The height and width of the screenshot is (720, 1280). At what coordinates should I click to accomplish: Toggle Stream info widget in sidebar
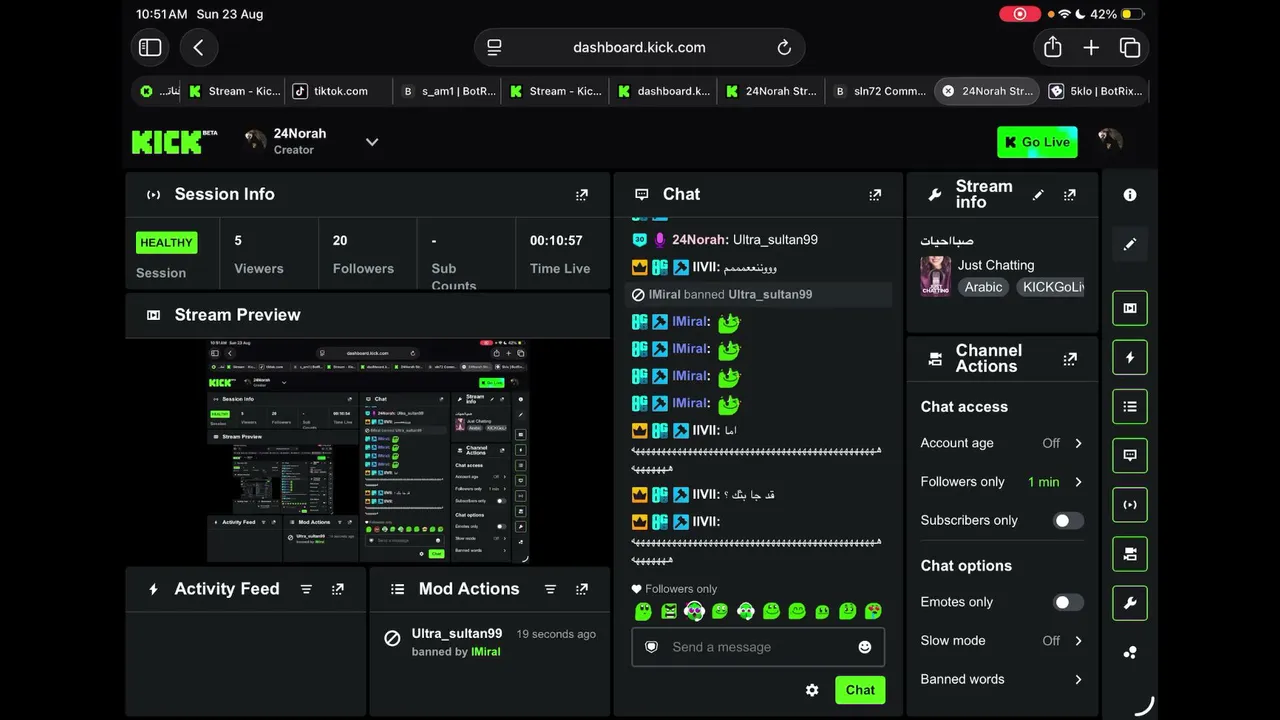(1130, 603)
